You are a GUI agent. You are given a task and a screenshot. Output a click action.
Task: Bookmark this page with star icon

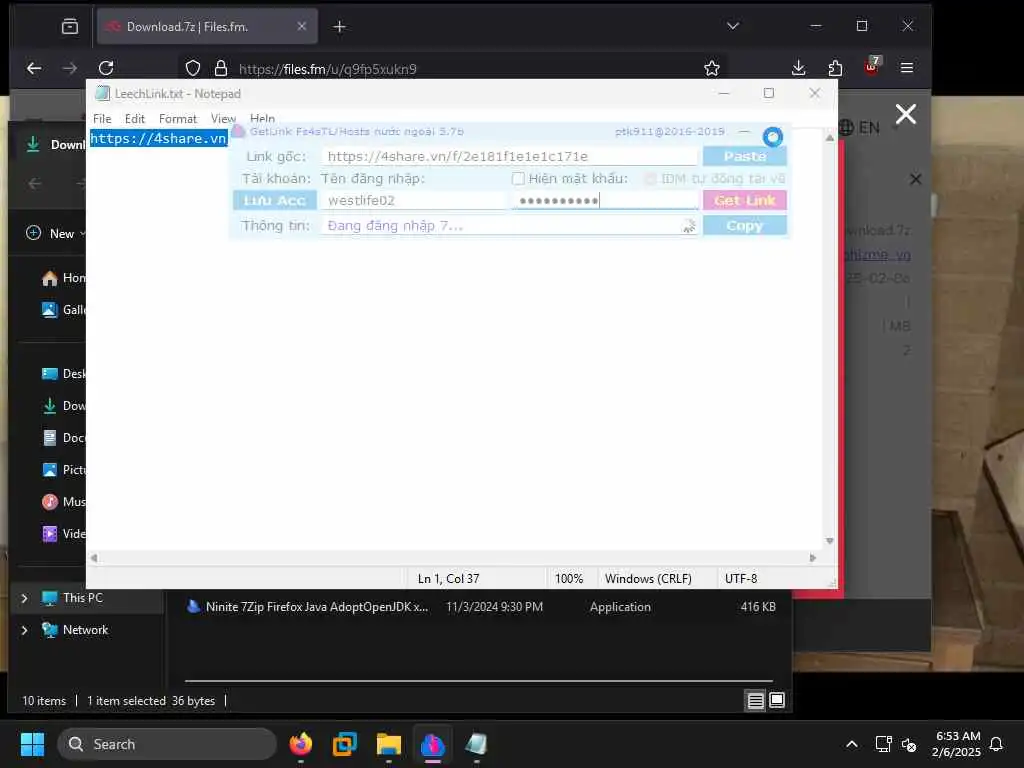click(712, 68)
